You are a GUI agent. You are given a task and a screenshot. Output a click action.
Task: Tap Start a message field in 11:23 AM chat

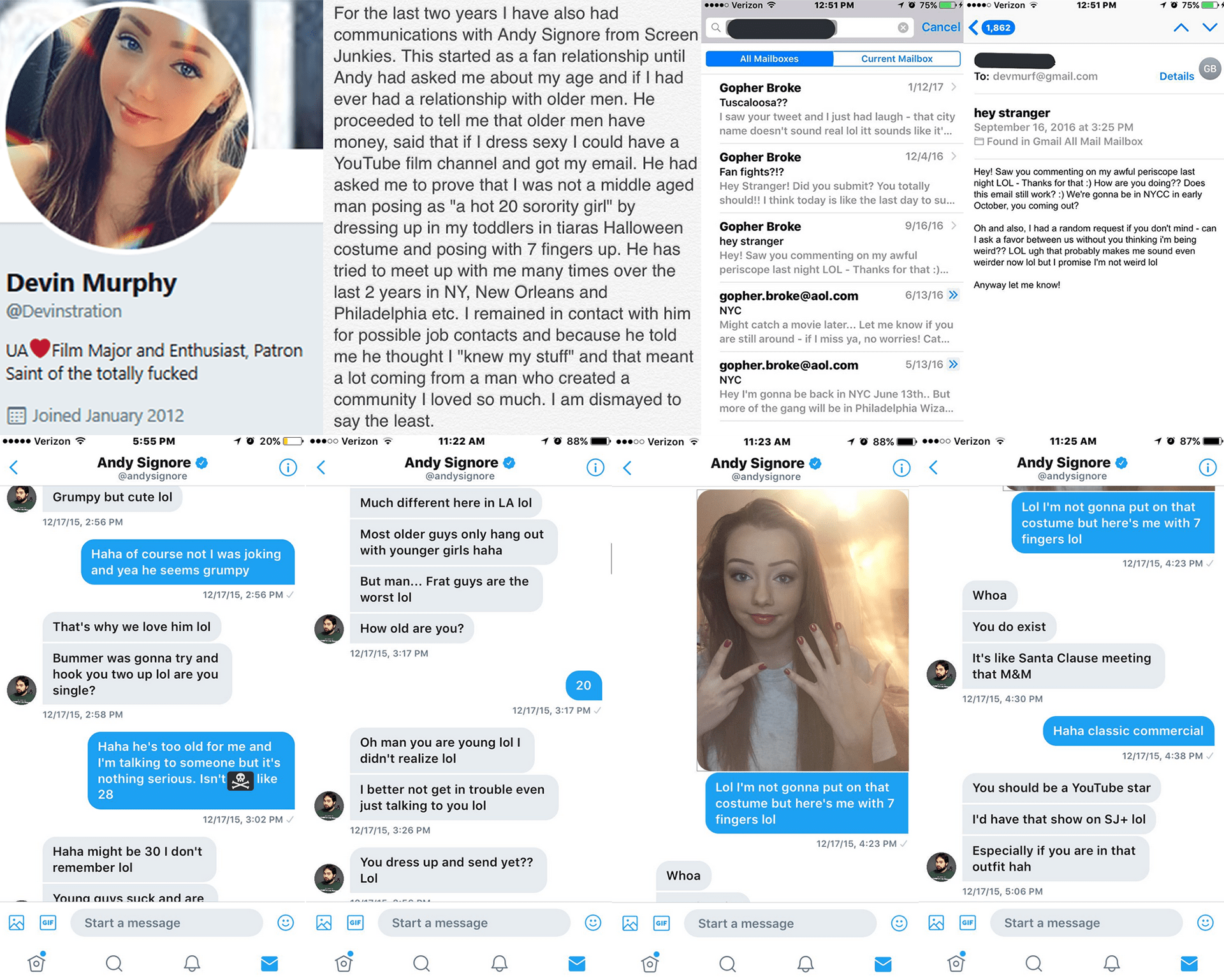pos(780,923)
